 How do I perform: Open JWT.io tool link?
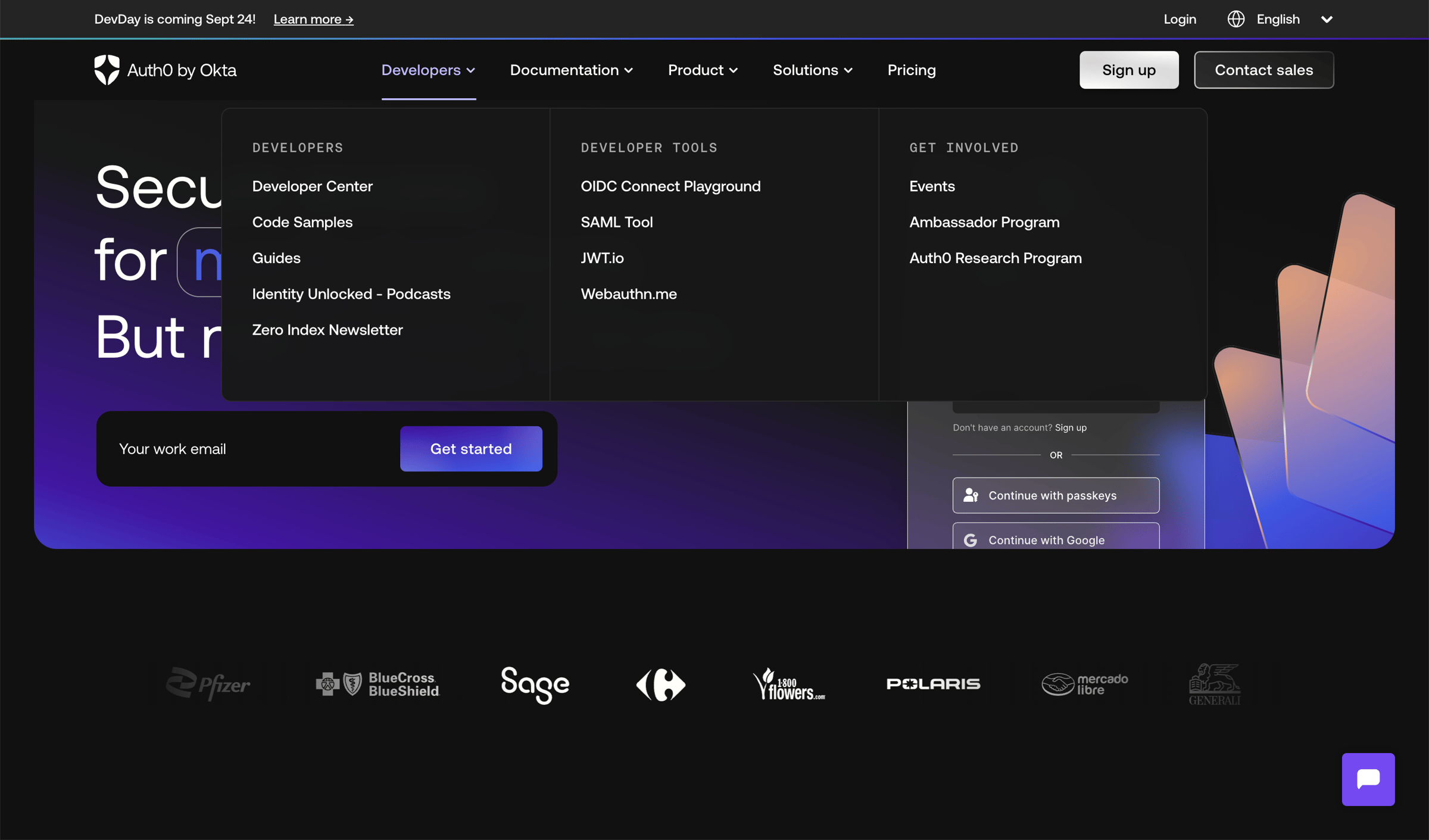(603, 258)
